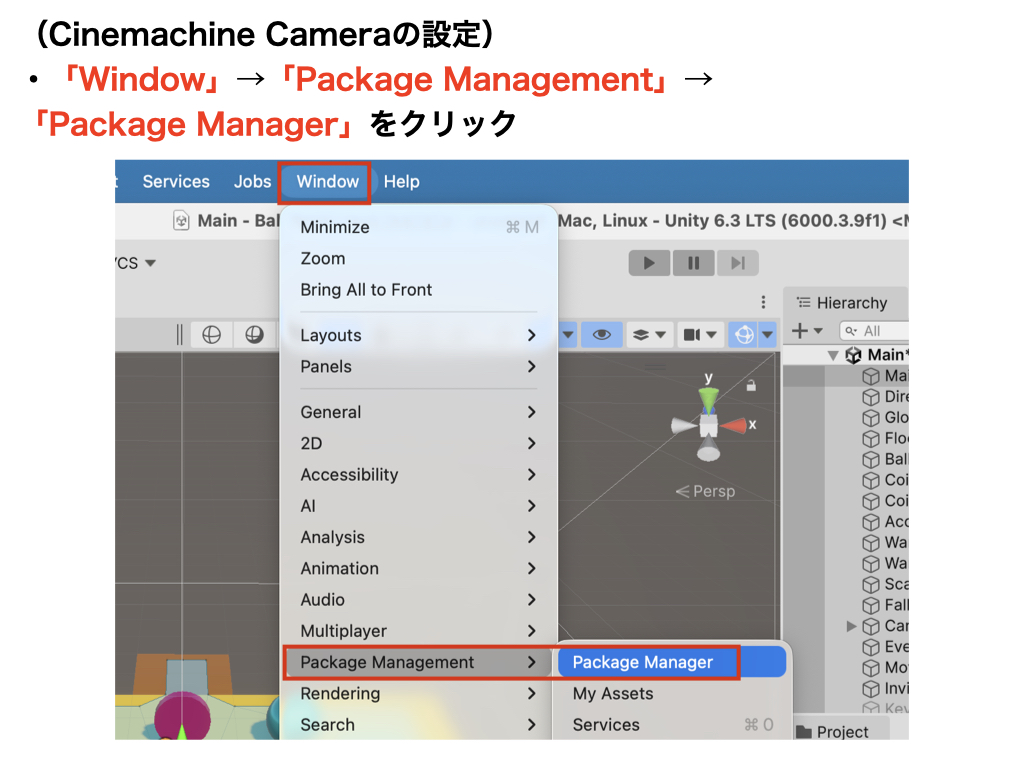This screenshot has width=1024, height=768.
Task: Click the wireframe shading mode icon
Action: 211,335
